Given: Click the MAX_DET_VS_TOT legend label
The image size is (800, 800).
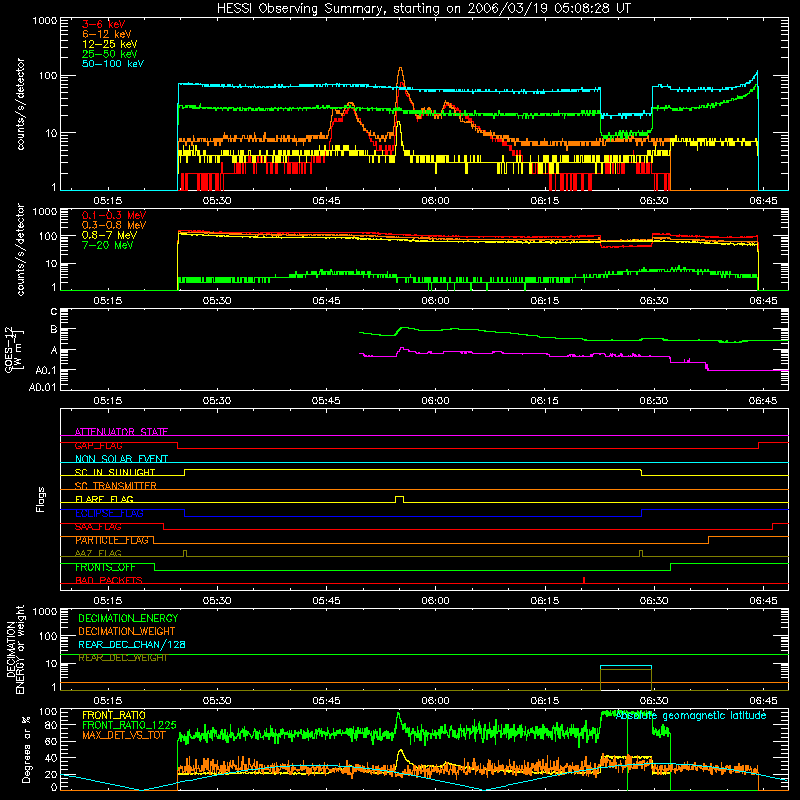Looking at the screenshot, I should pos(123,735).
